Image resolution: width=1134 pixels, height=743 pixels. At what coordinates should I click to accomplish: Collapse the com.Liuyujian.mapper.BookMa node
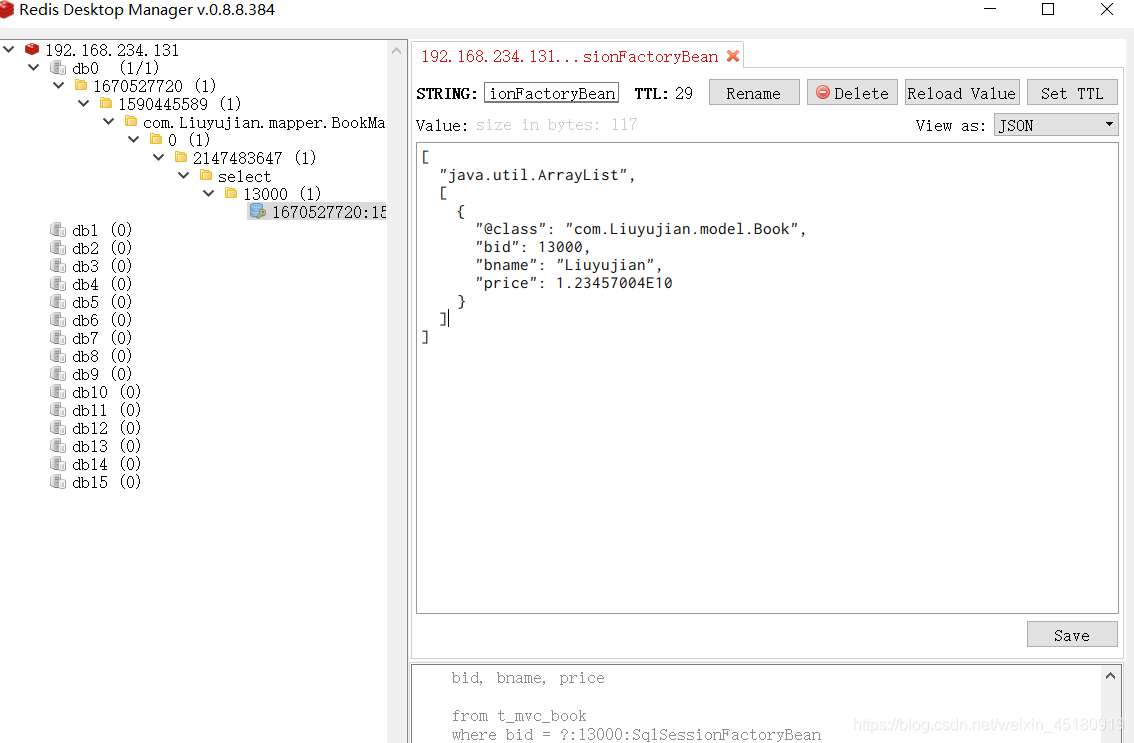(109, 122)
